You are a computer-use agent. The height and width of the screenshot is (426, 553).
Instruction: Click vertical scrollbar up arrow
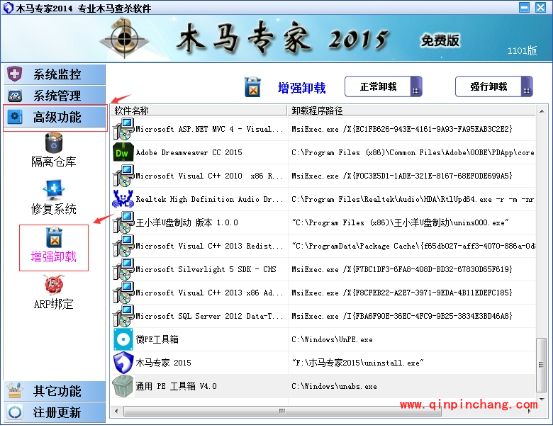tap(541, 111)
